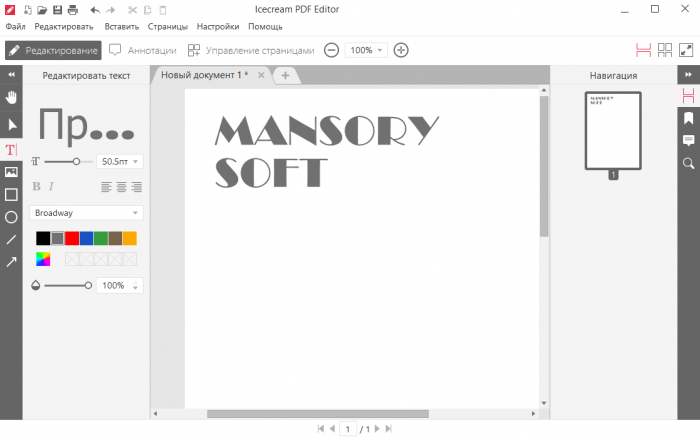Viewport: 700px width, 438px height.
Task: Open the 100% zoom level dropdown
Action: 366,50
